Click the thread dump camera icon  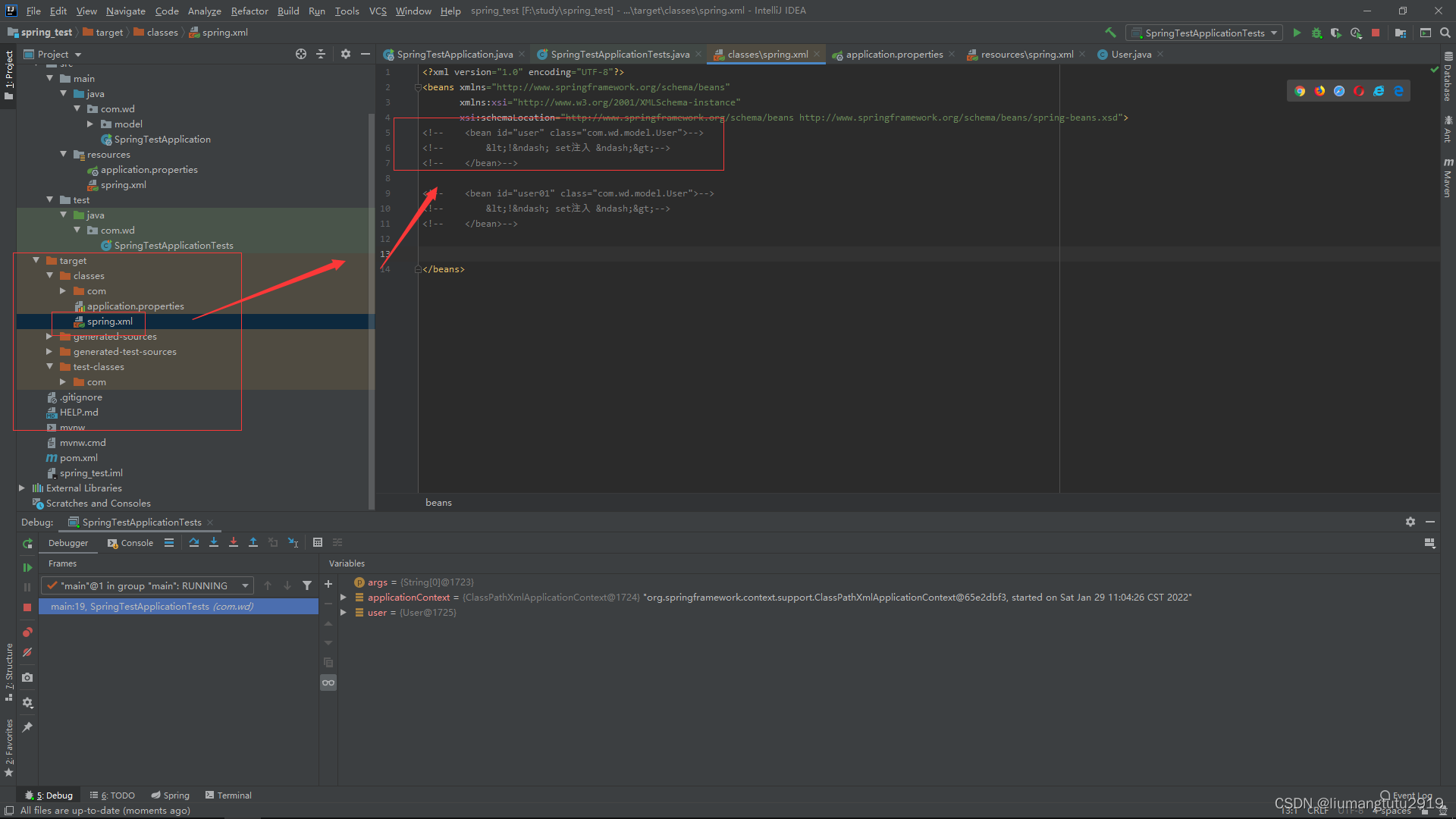[27, 677]
